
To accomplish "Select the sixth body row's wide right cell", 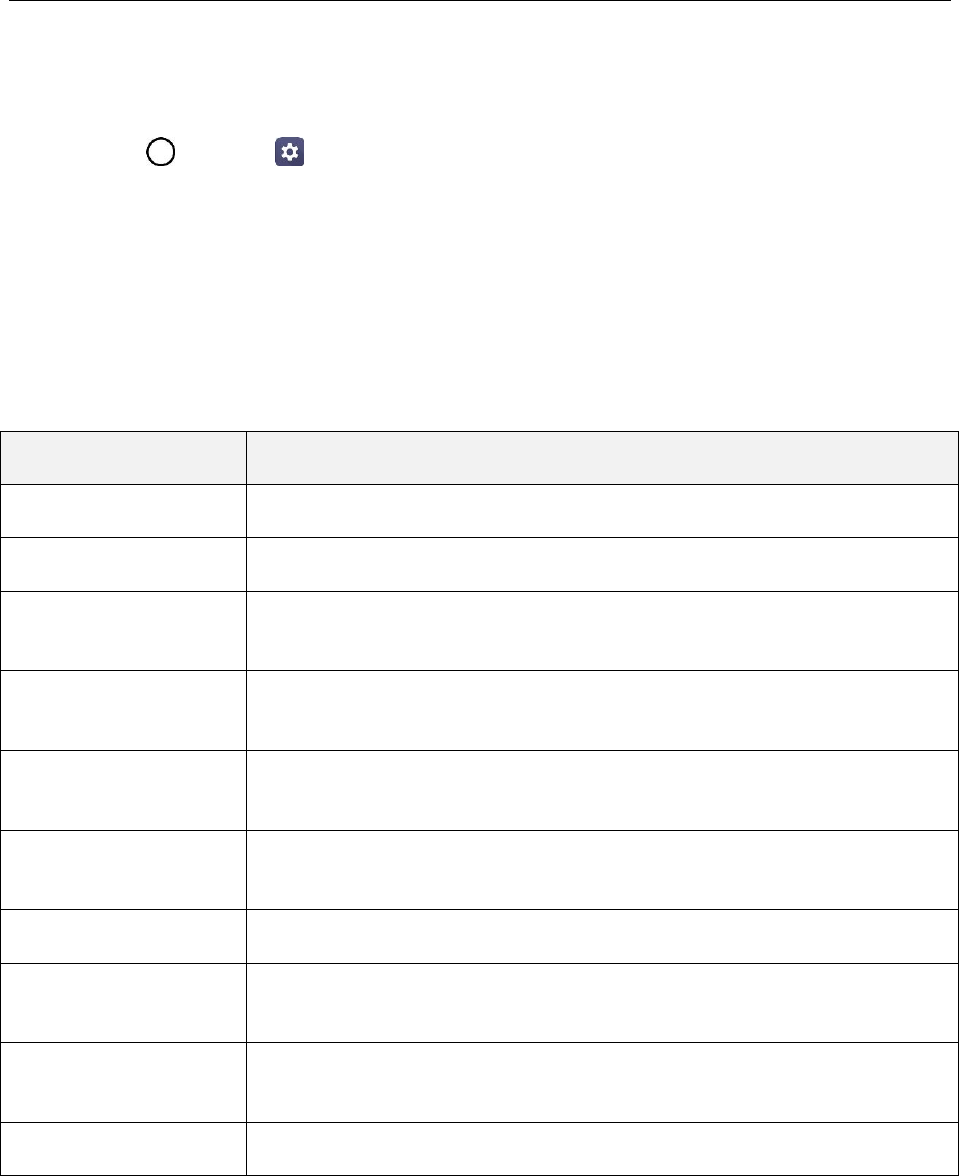I will pyautogui.click(x=603, y=870).
